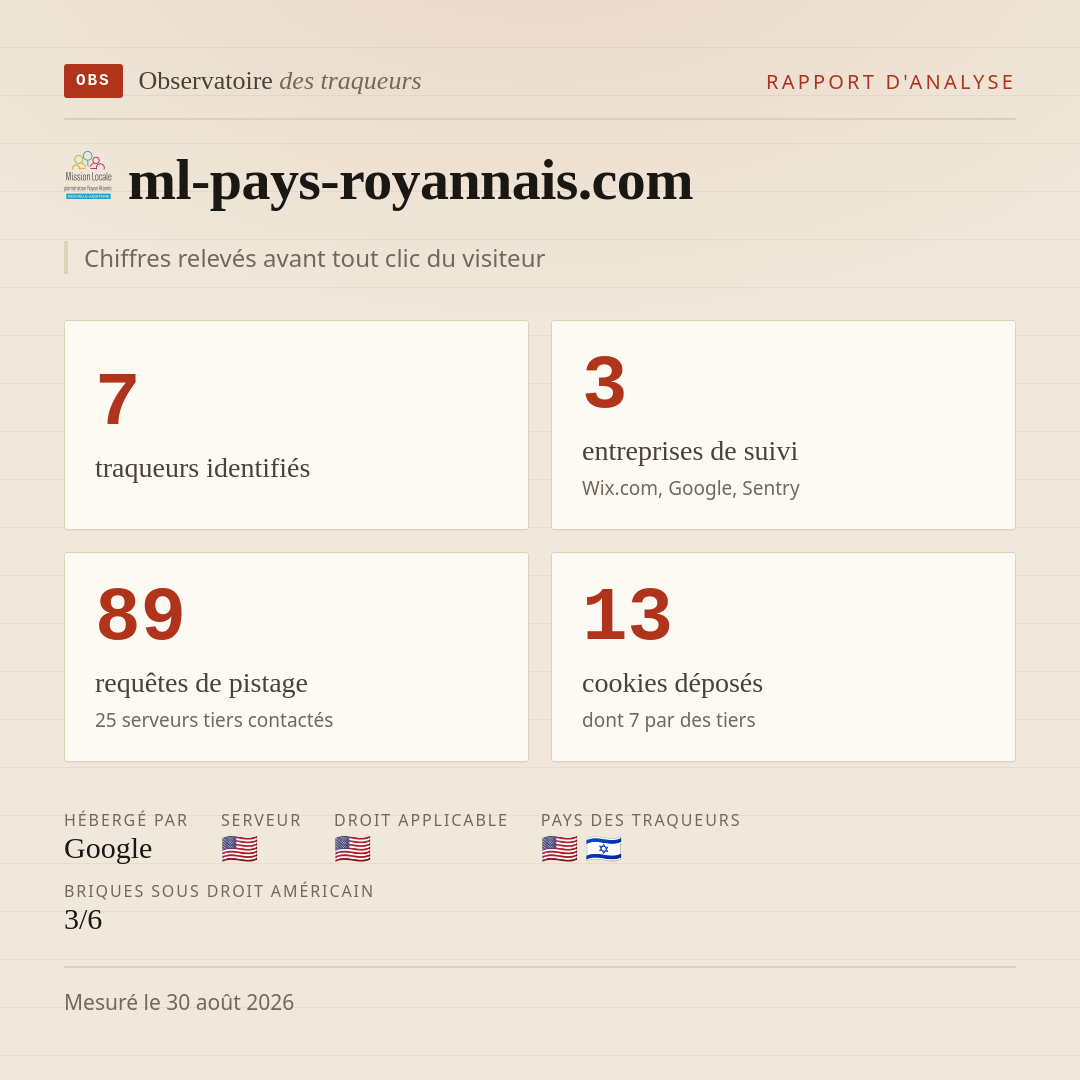
Task: Click the number 89 of requests
Action: [x=141, y=614]
